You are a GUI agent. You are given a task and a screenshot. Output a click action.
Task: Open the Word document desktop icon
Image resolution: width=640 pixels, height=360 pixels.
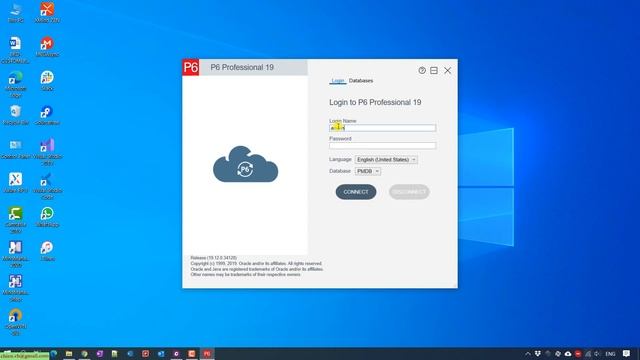tap(15, 49)
